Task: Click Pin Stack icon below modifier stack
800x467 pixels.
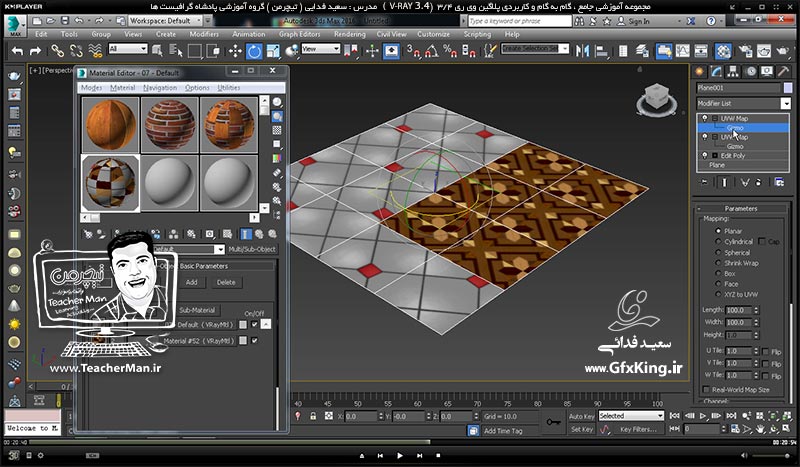Action: coord(705,182)
